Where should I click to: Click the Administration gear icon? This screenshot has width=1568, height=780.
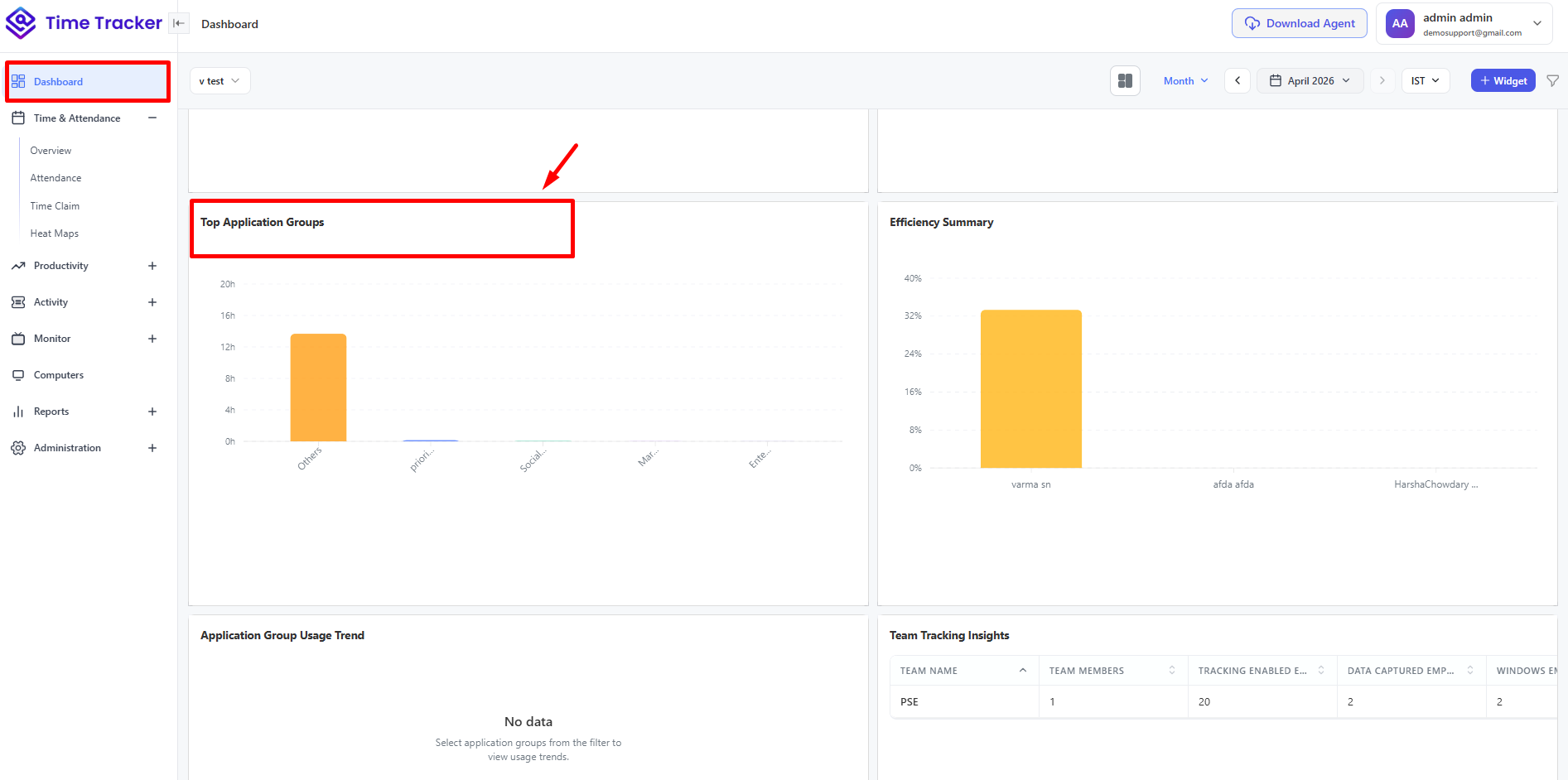click(x=18, y=448)
